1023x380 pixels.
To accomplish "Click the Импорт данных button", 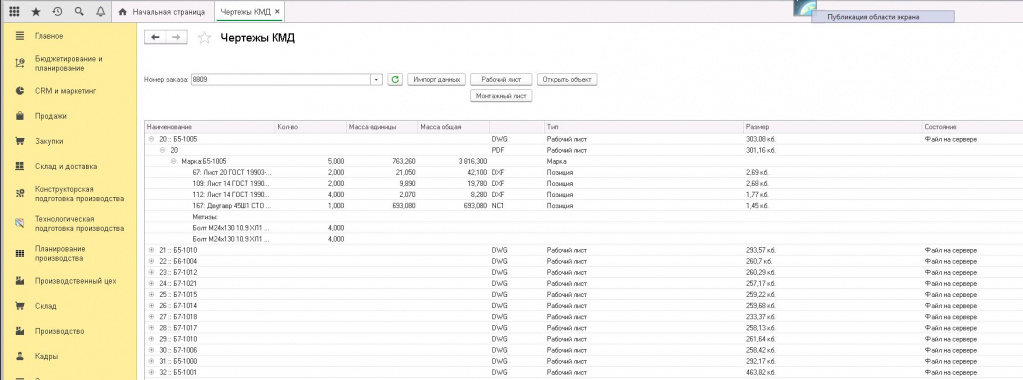I will [x=437, y=80].
